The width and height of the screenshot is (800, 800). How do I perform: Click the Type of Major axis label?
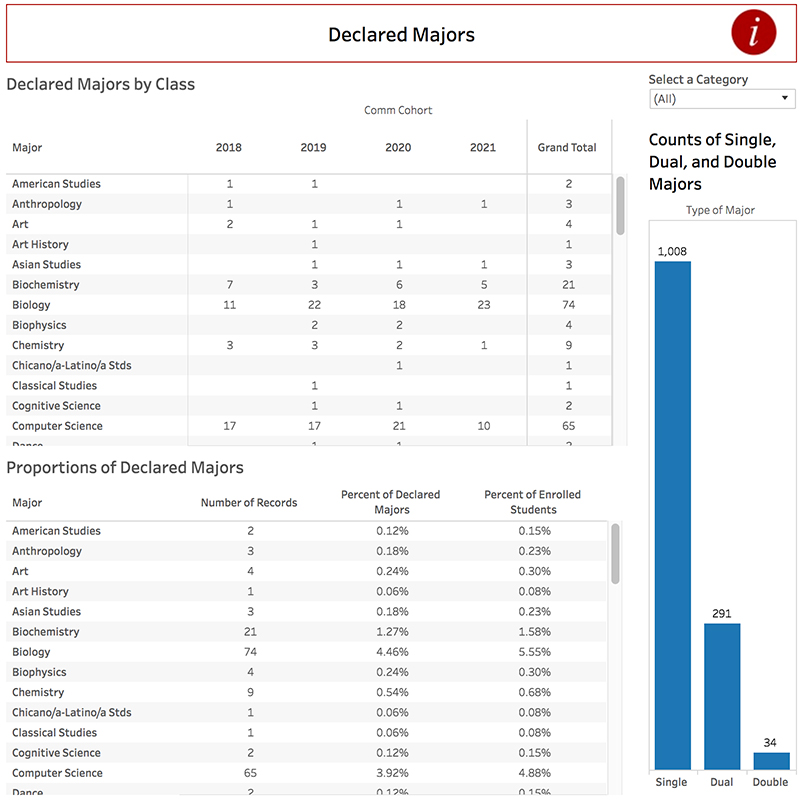(x=720, y=210)
